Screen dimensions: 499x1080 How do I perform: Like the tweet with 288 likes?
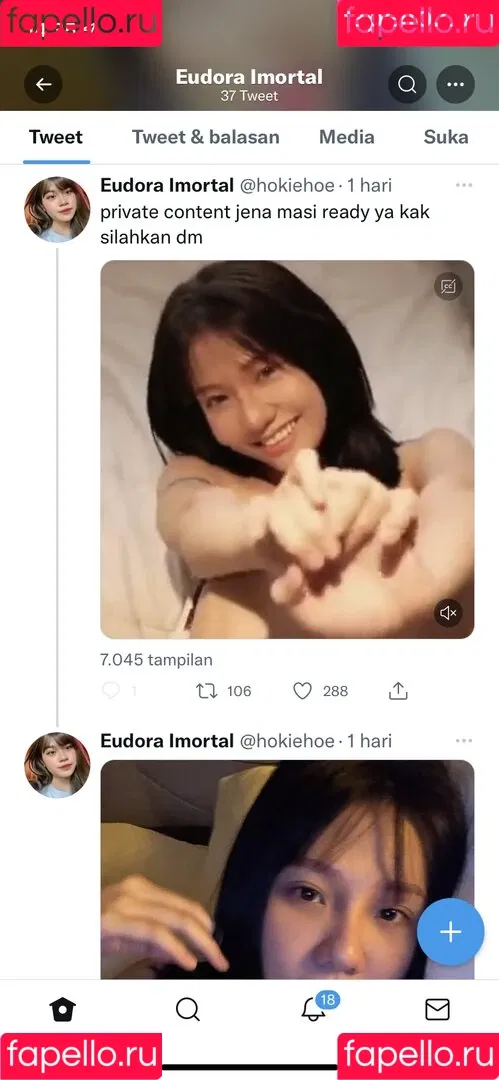[303, 691]
